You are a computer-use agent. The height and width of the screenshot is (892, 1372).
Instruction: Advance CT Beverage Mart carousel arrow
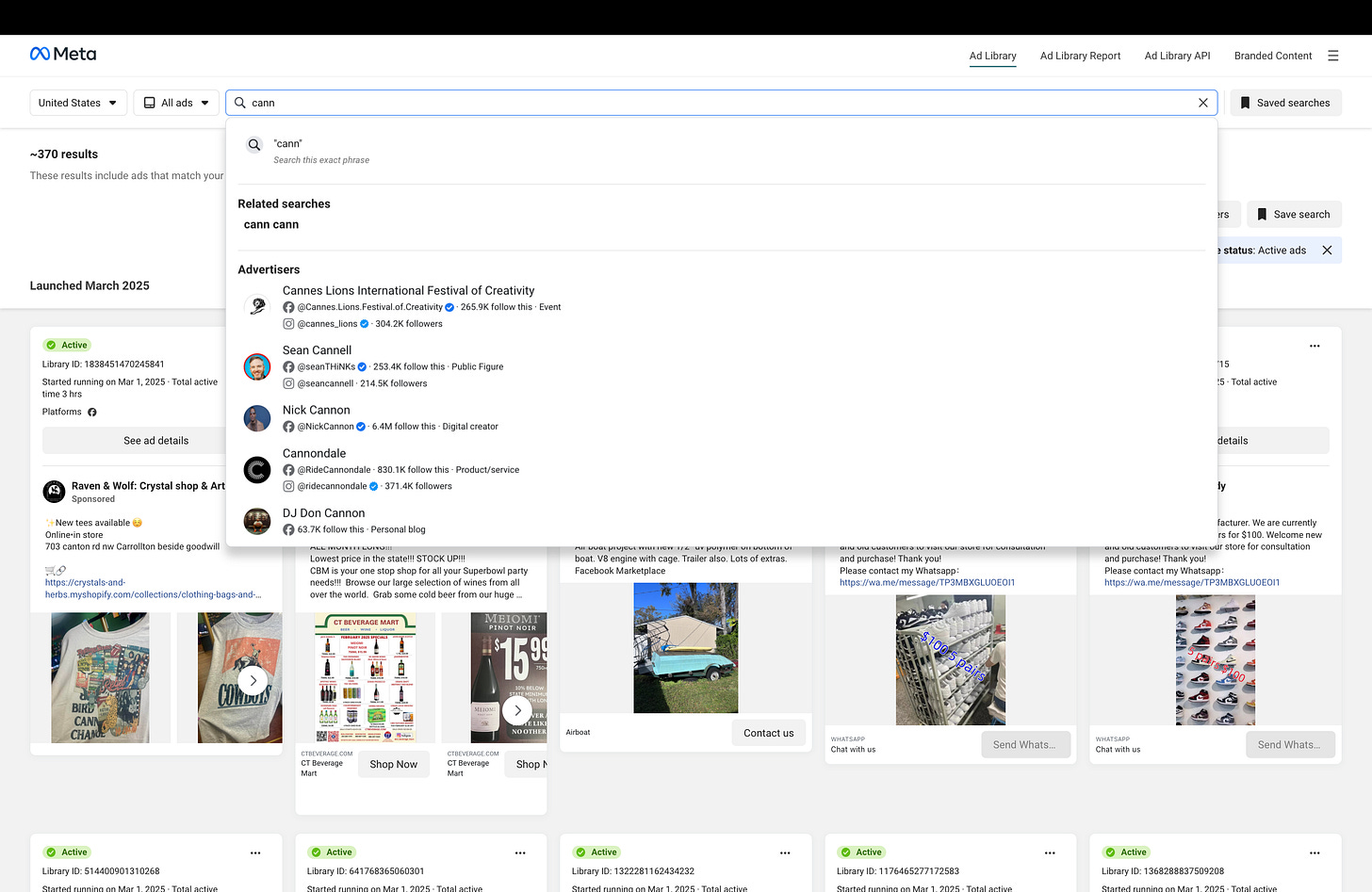pyautogui.click(x=517, y=710)
